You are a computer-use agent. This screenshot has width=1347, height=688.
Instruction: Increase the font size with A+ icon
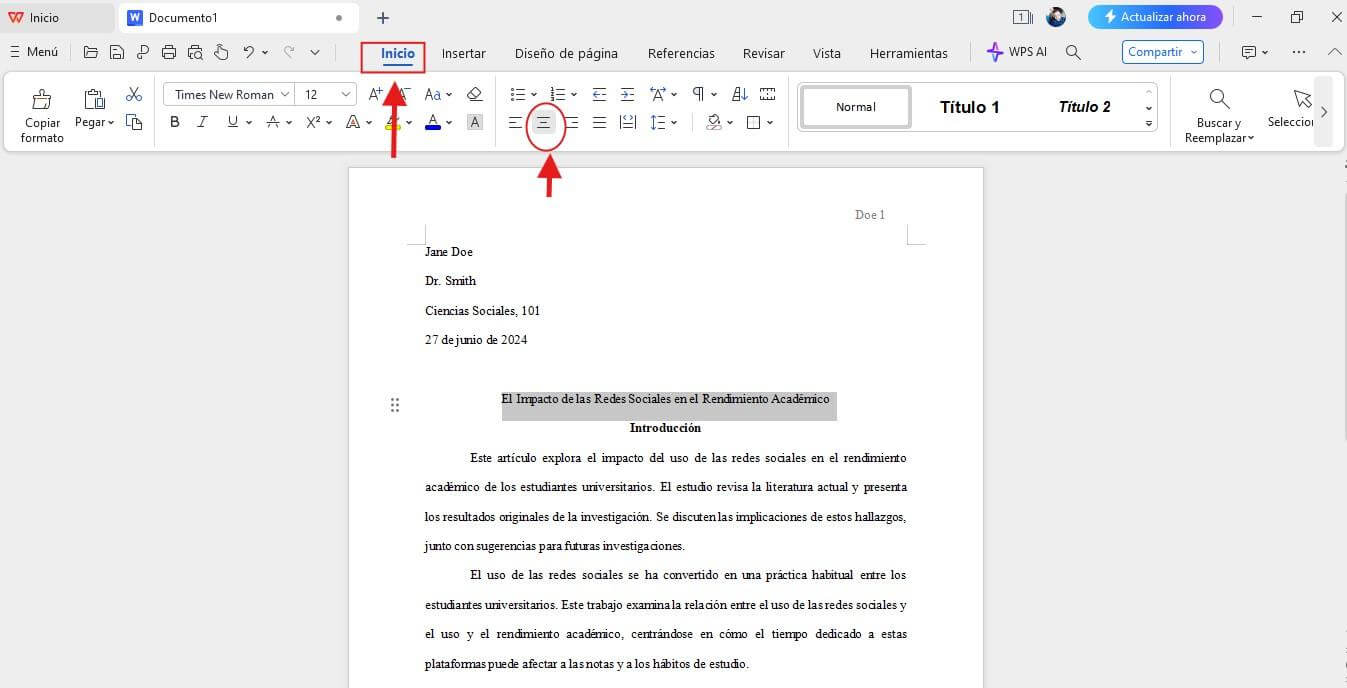coord(376,93)
